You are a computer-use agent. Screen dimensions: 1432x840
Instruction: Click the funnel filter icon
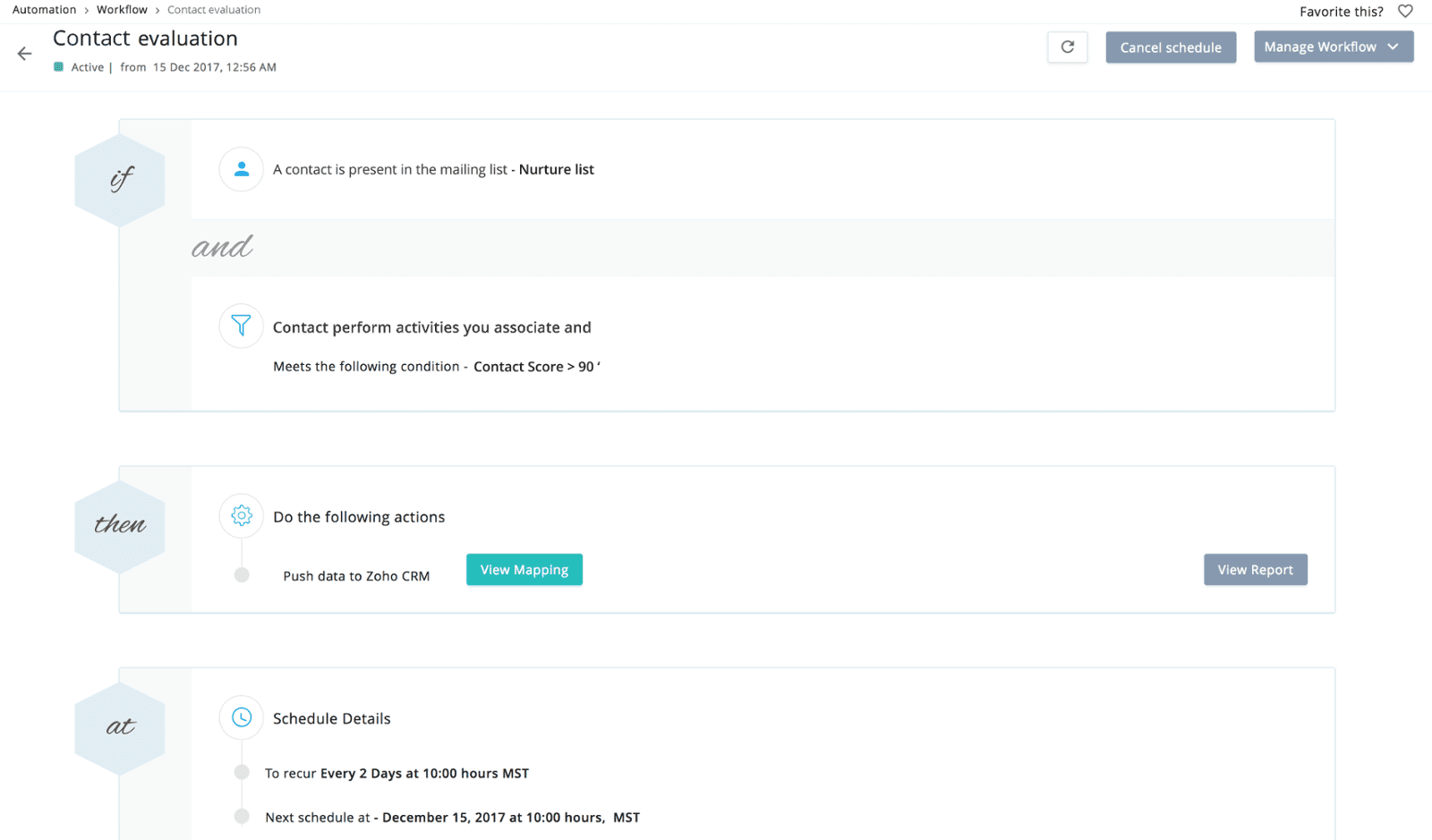pyautogui.click(x=241, y=326)
